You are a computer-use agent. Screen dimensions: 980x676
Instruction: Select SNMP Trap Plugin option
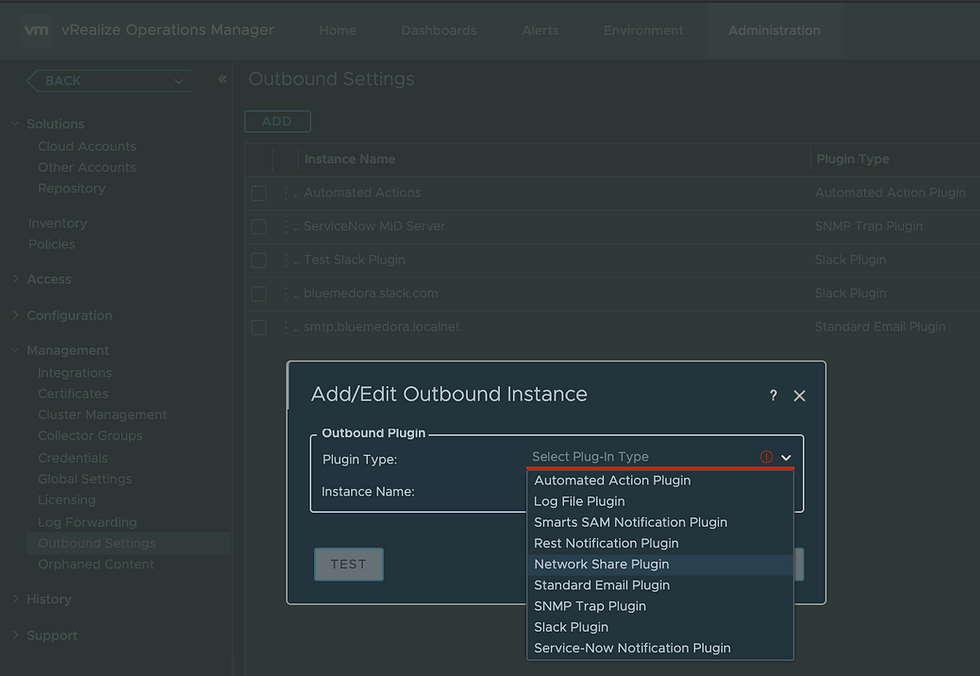661,606
